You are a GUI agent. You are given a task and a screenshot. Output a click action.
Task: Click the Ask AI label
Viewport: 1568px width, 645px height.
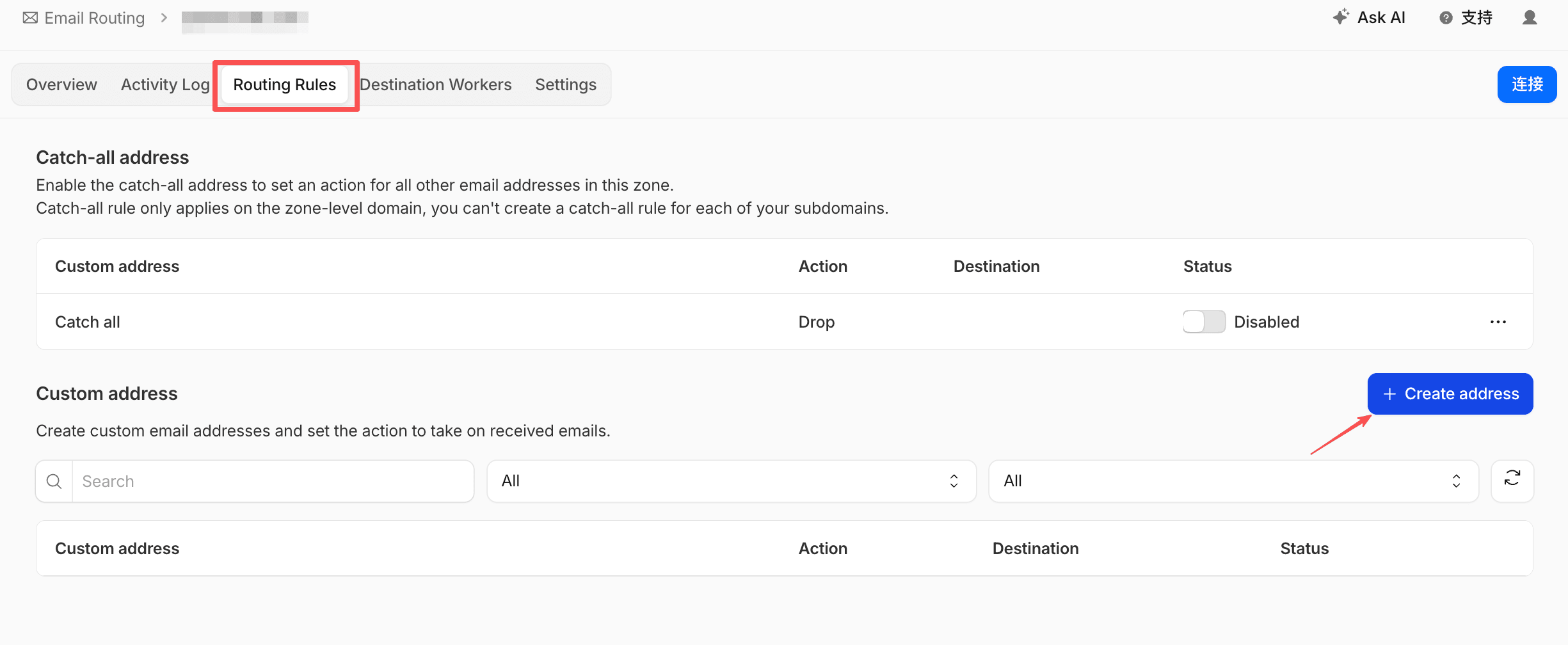[1381, 17]
